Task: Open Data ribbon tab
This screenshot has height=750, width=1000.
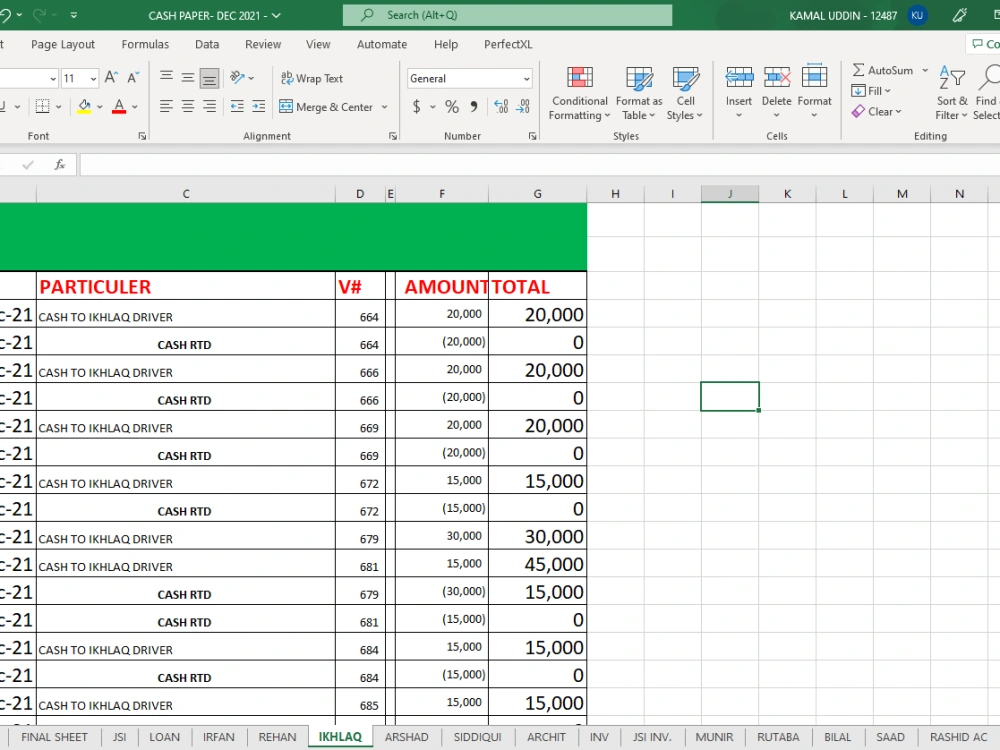Action: 207,44
